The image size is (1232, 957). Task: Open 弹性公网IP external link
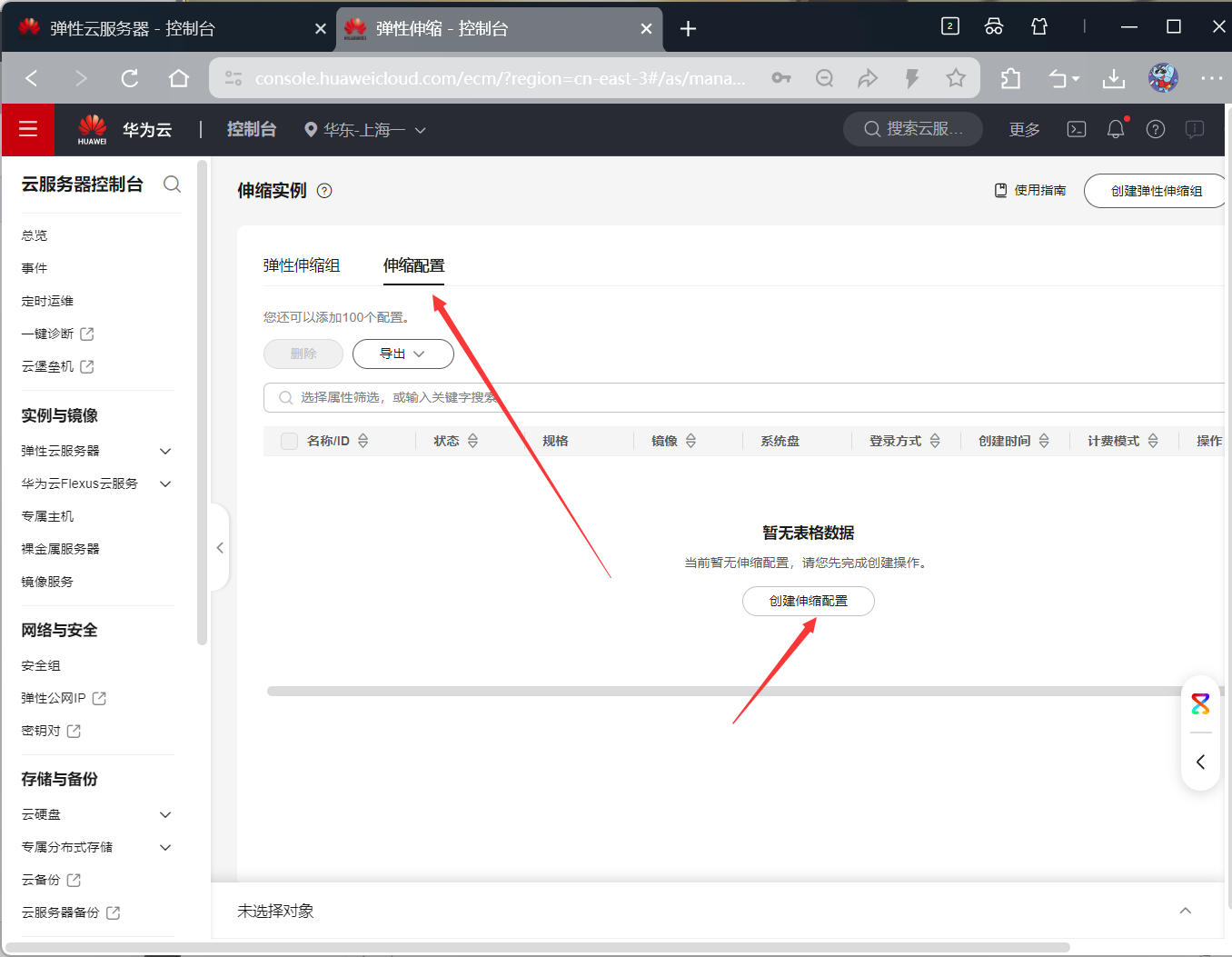tap(64, 698)
